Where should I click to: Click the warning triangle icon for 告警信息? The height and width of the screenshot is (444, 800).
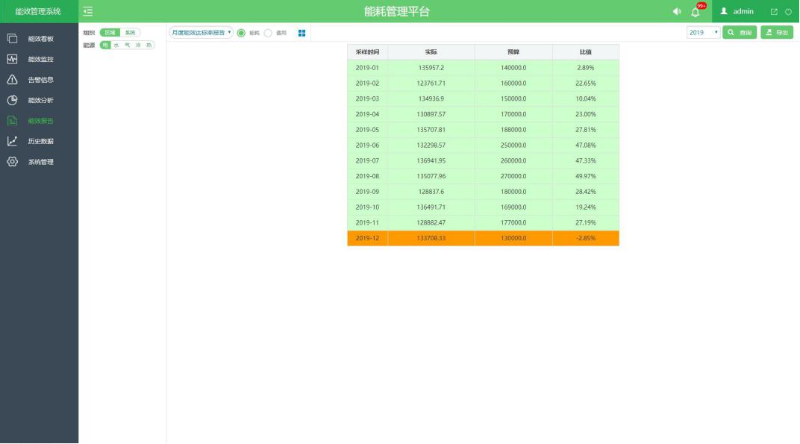tap(12, 79)
